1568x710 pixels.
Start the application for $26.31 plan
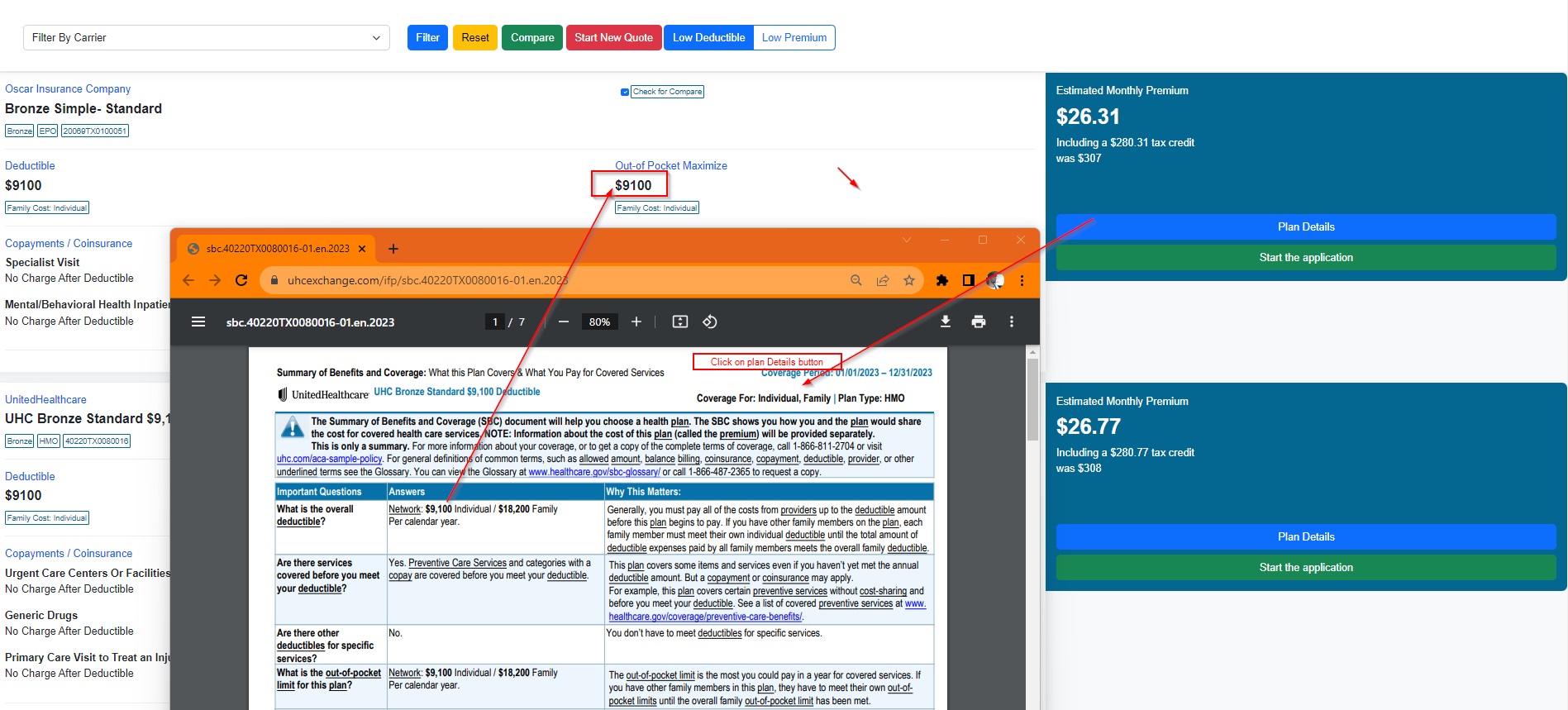click(x=1306, y=257)
